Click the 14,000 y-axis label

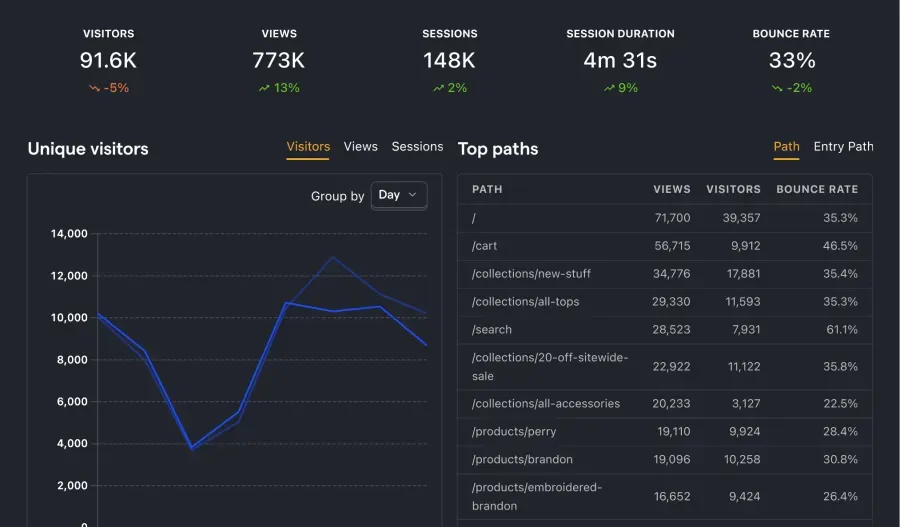click(69, 234)
